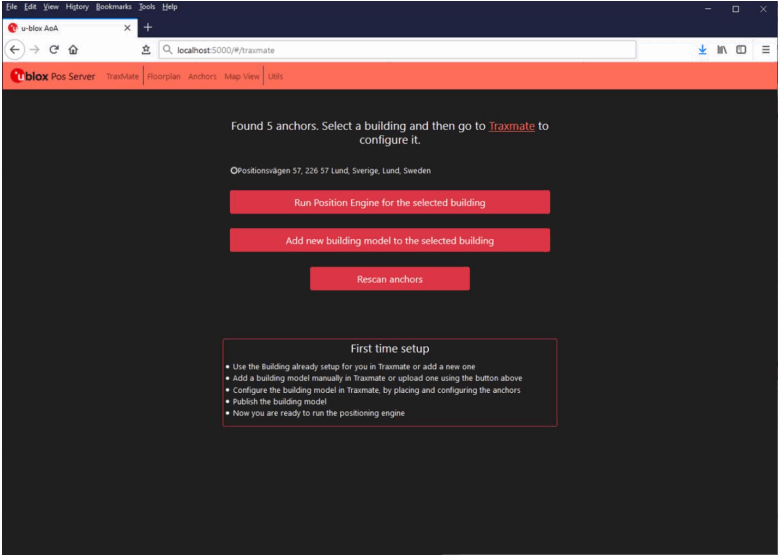This screenshot has width=780, height=556.
Task: Go back using the browser back arrow
Action: click(15, 50)
